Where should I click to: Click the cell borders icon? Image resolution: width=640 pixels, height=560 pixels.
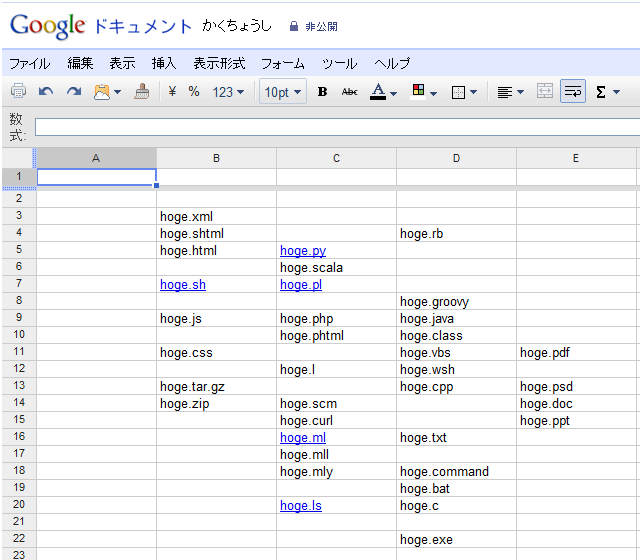[x=458, y=92]
